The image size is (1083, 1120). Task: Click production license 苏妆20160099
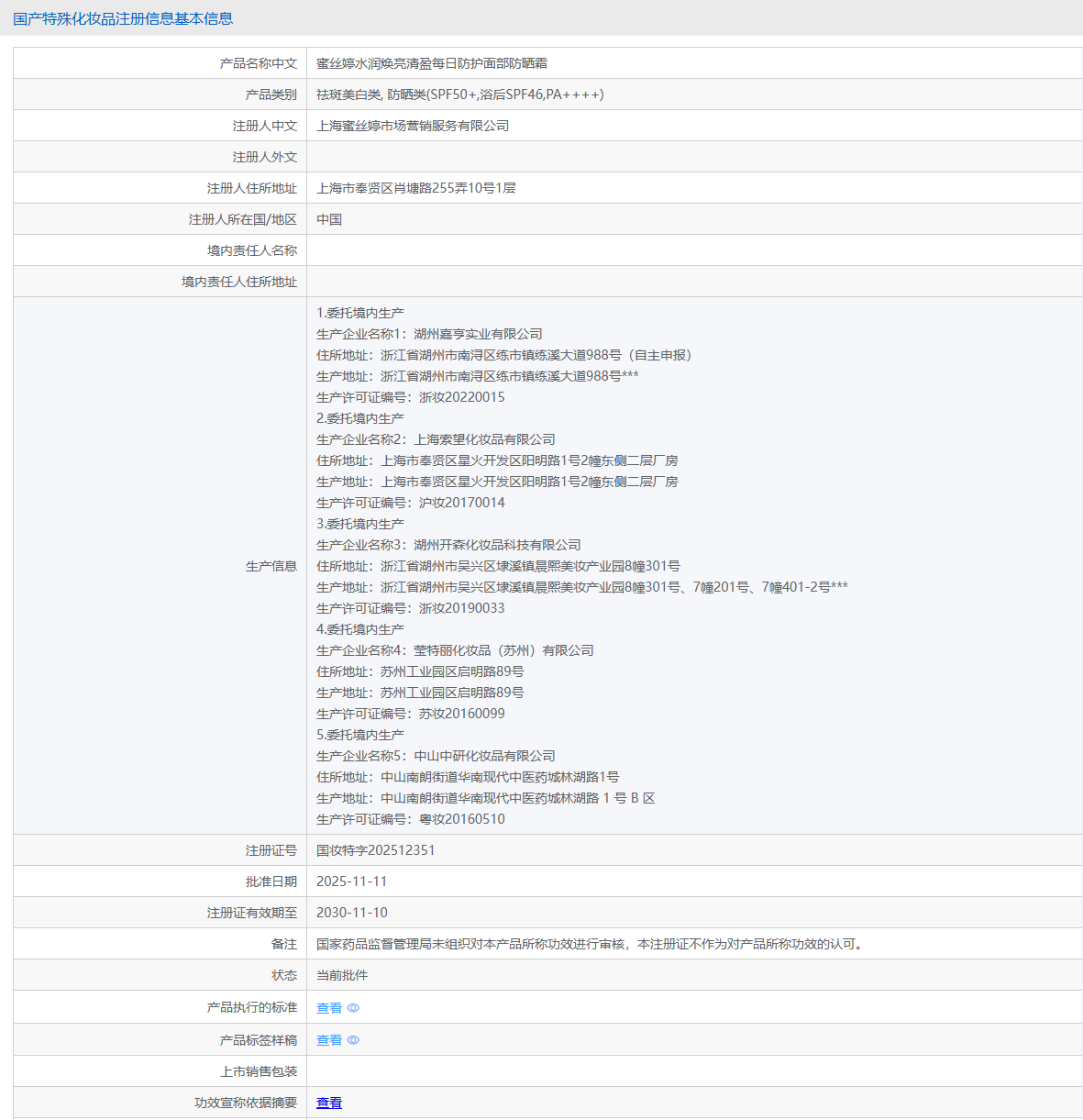click(x=462, y=714)
